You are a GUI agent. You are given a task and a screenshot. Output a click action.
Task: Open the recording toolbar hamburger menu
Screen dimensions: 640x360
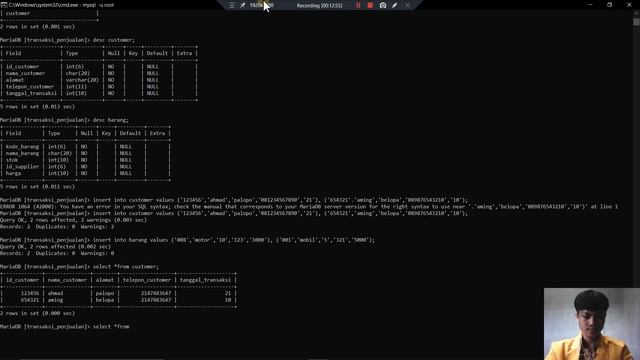(231, 5)
